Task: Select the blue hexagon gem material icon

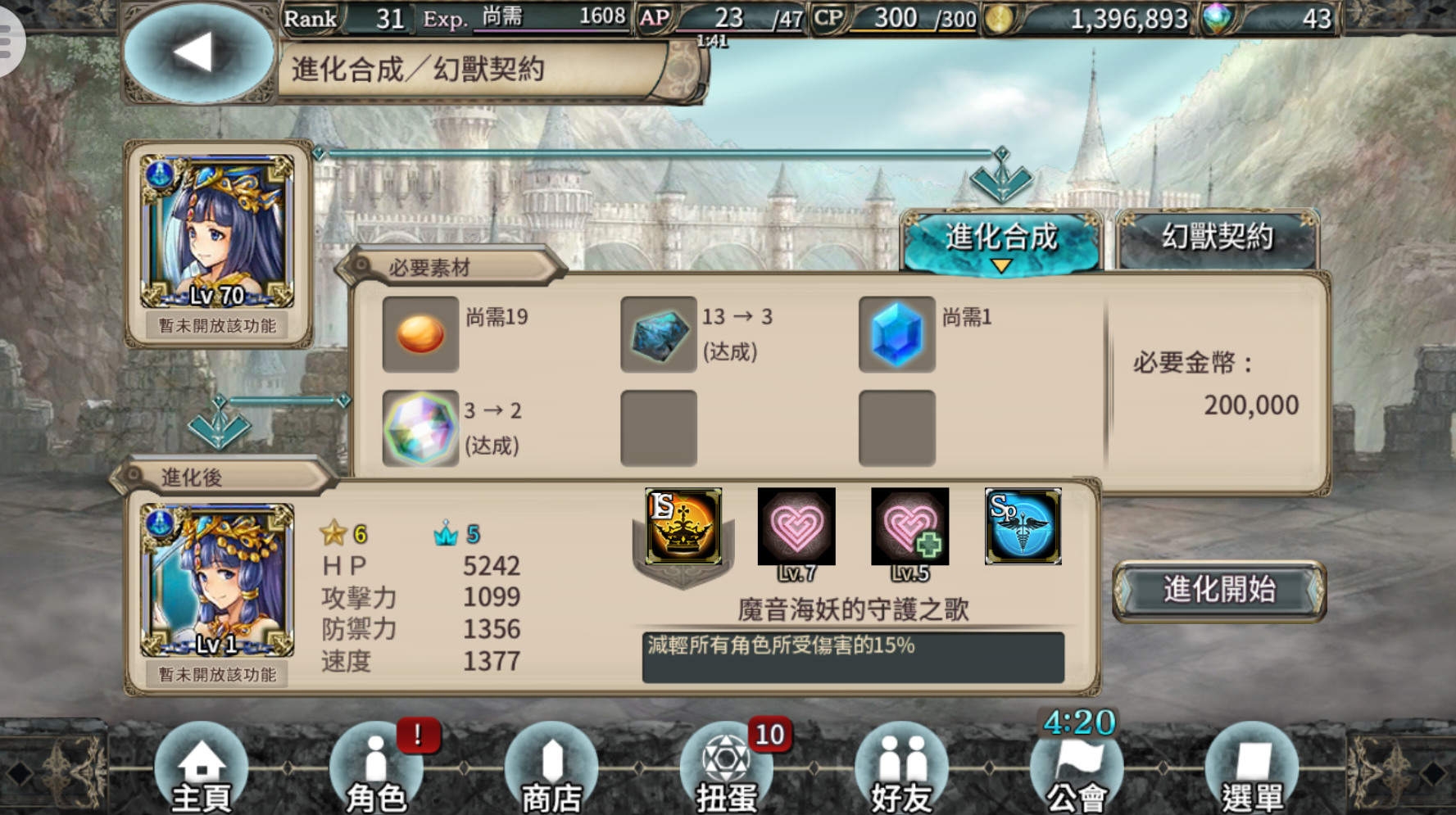Action: pyautogui.click(x=897, y=334)
